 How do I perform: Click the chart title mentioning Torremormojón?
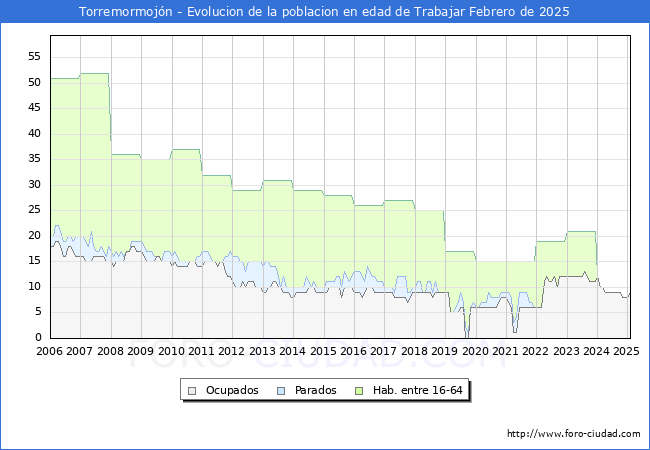pos(324,12)
